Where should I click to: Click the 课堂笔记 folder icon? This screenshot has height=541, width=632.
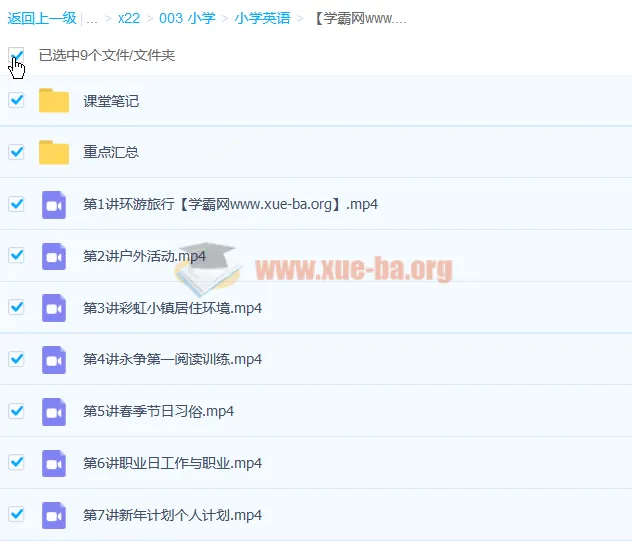point(54,100)
